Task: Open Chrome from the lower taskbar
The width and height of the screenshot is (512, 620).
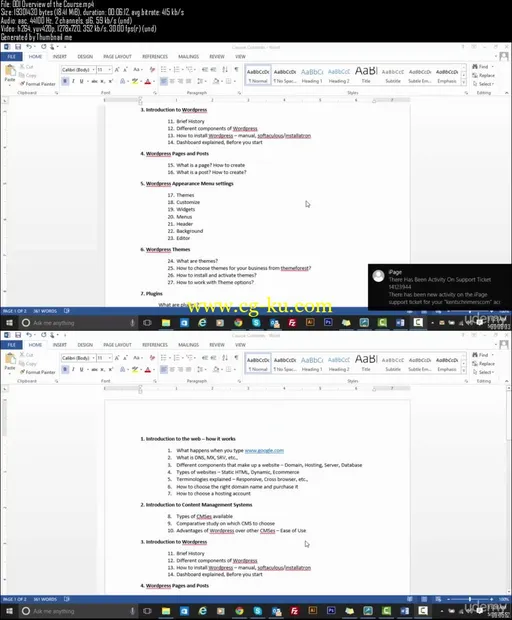Action: click(x=239, y=611)
